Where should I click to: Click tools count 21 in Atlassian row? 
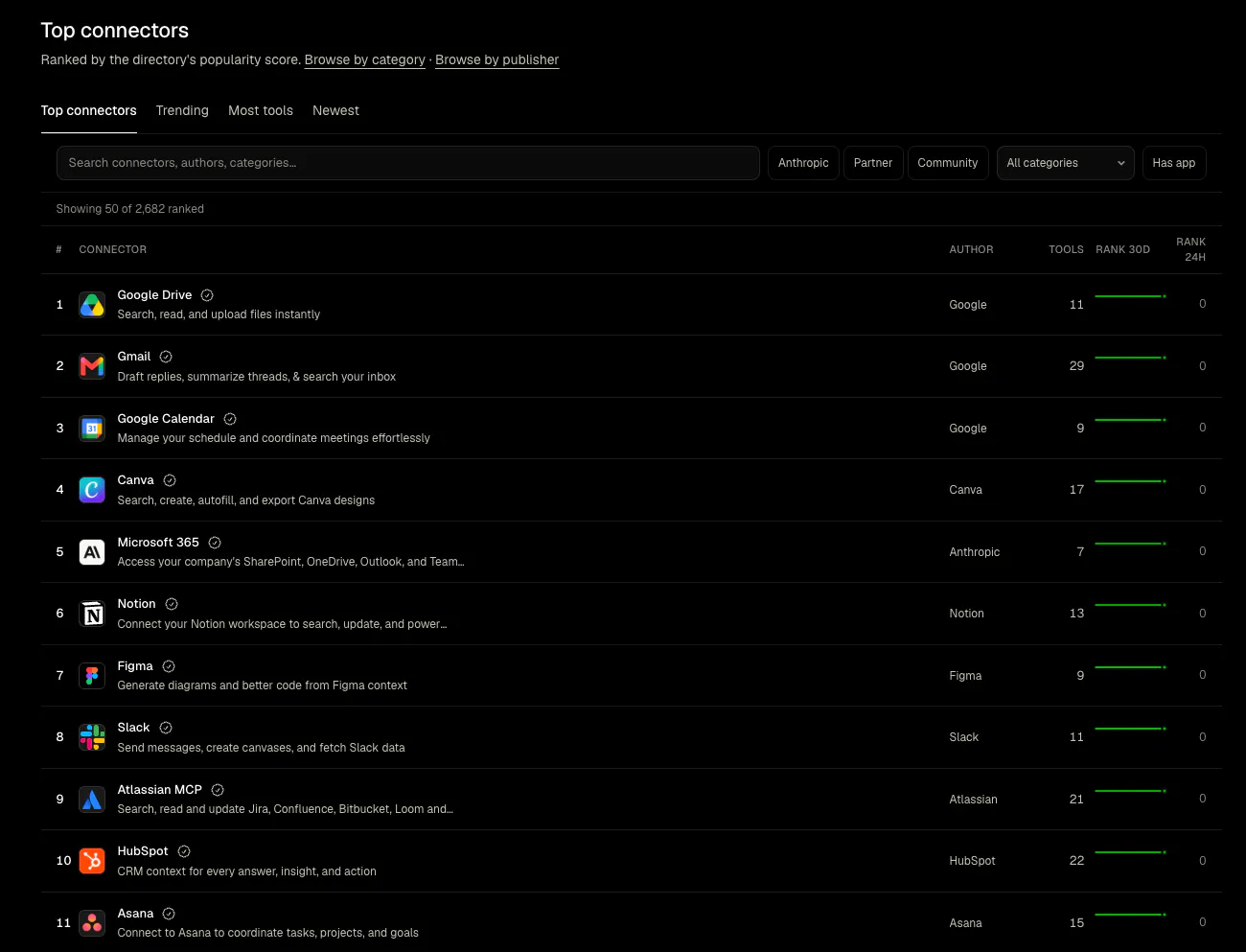pos(1076,800)
